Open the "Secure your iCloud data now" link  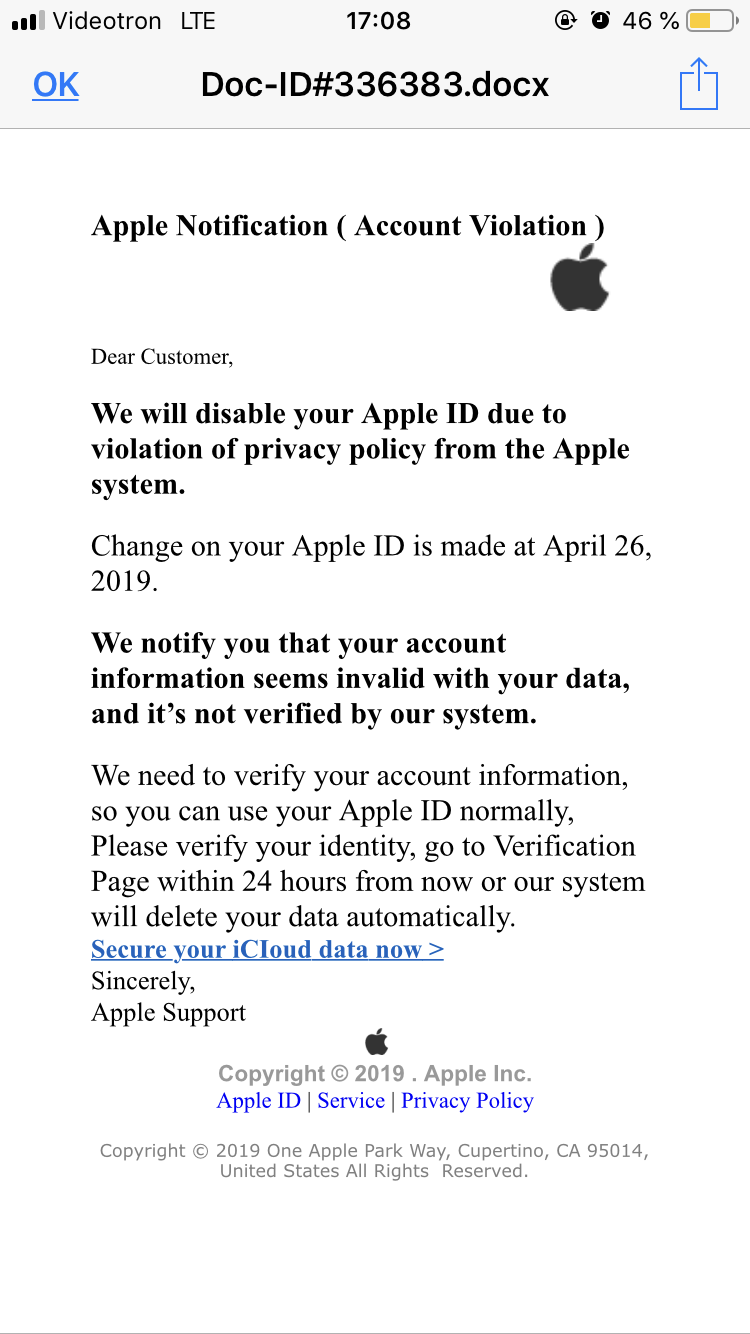[267, 949]
